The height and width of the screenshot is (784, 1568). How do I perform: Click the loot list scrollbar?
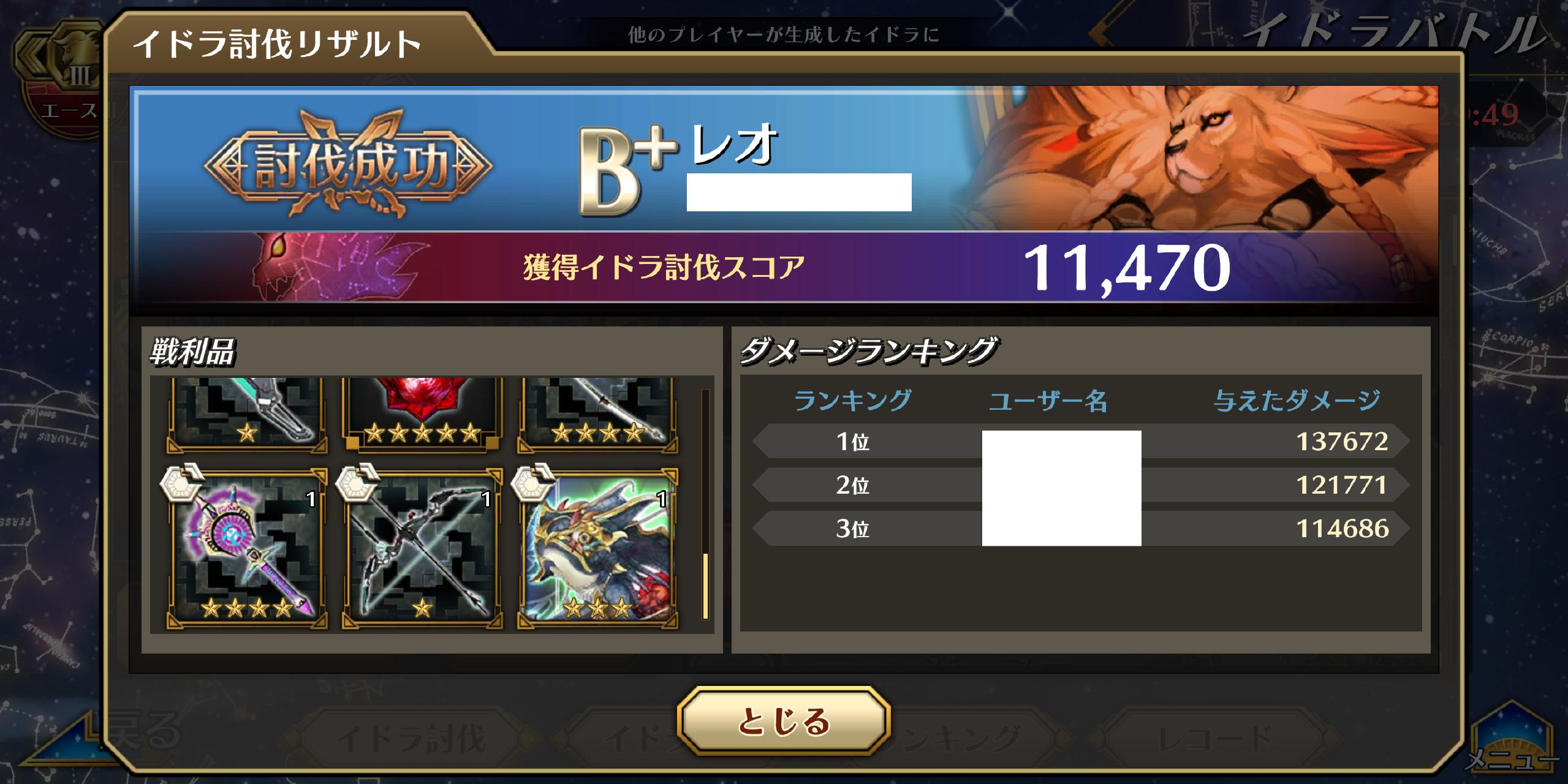[x=705, y=504]
